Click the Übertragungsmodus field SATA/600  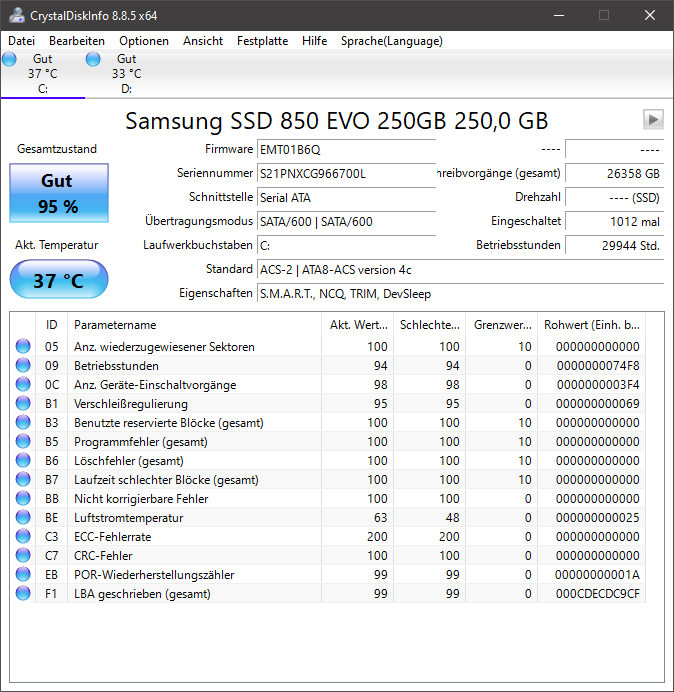point(346,221)
